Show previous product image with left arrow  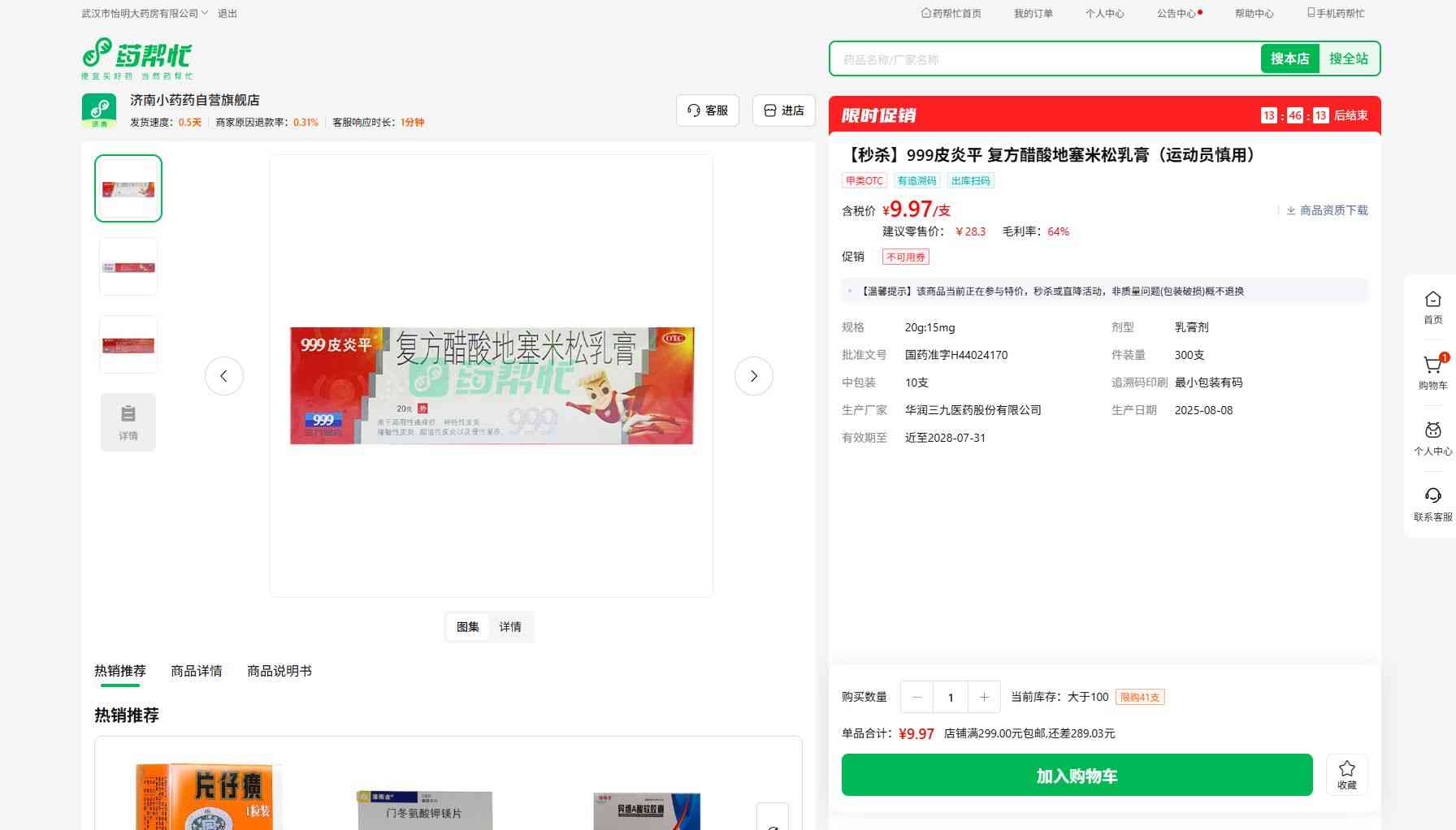click(224, 376)
